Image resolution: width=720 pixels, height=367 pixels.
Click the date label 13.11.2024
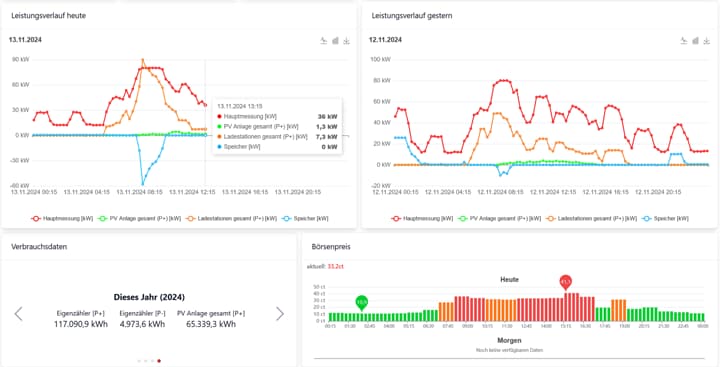tap(25, 40)
